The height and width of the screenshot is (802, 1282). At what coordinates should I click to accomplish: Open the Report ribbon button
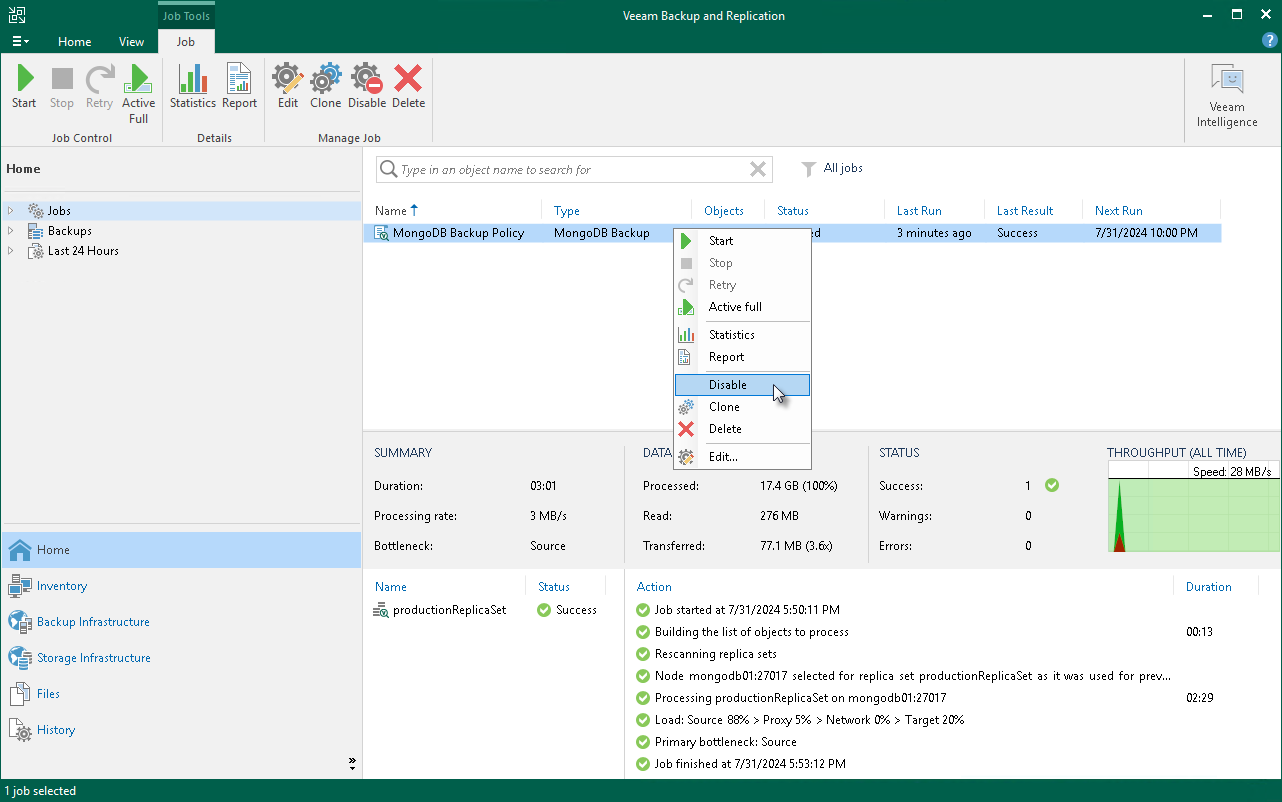[239, 87]
